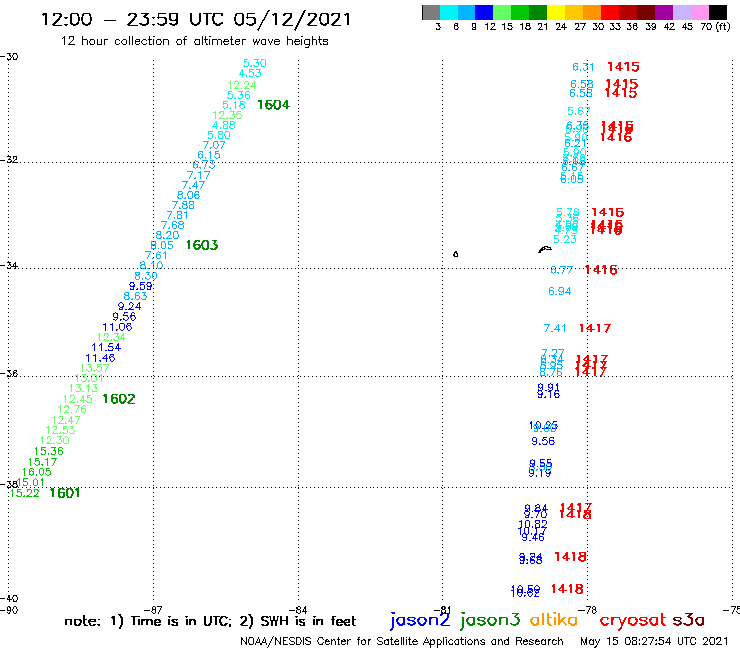Click the jason3 satellite label
Viewport: 740px width, 650px height.
point(490,620)
